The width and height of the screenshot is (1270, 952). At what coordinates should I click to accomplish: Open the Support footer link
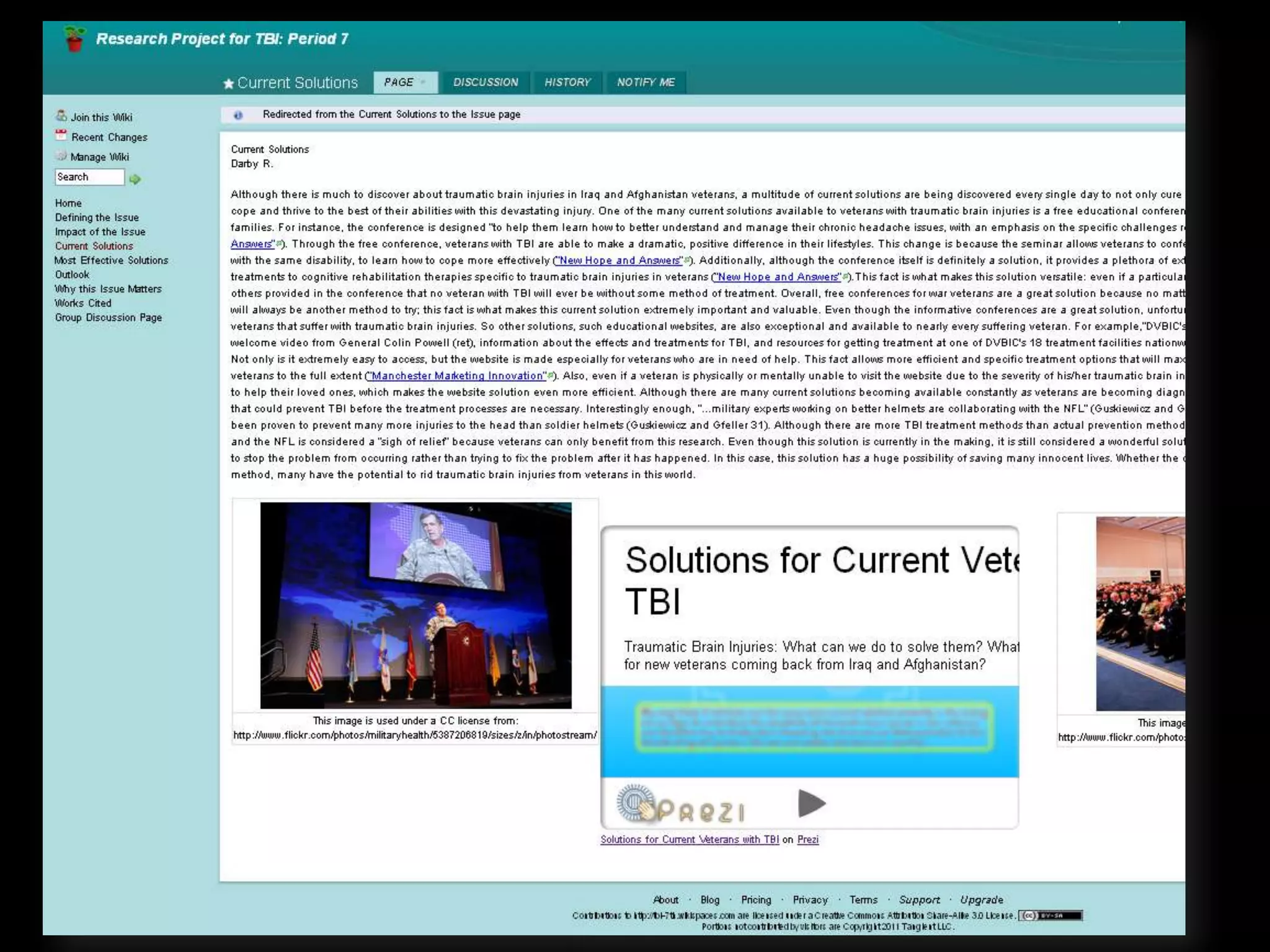click(x=919, y=899)
